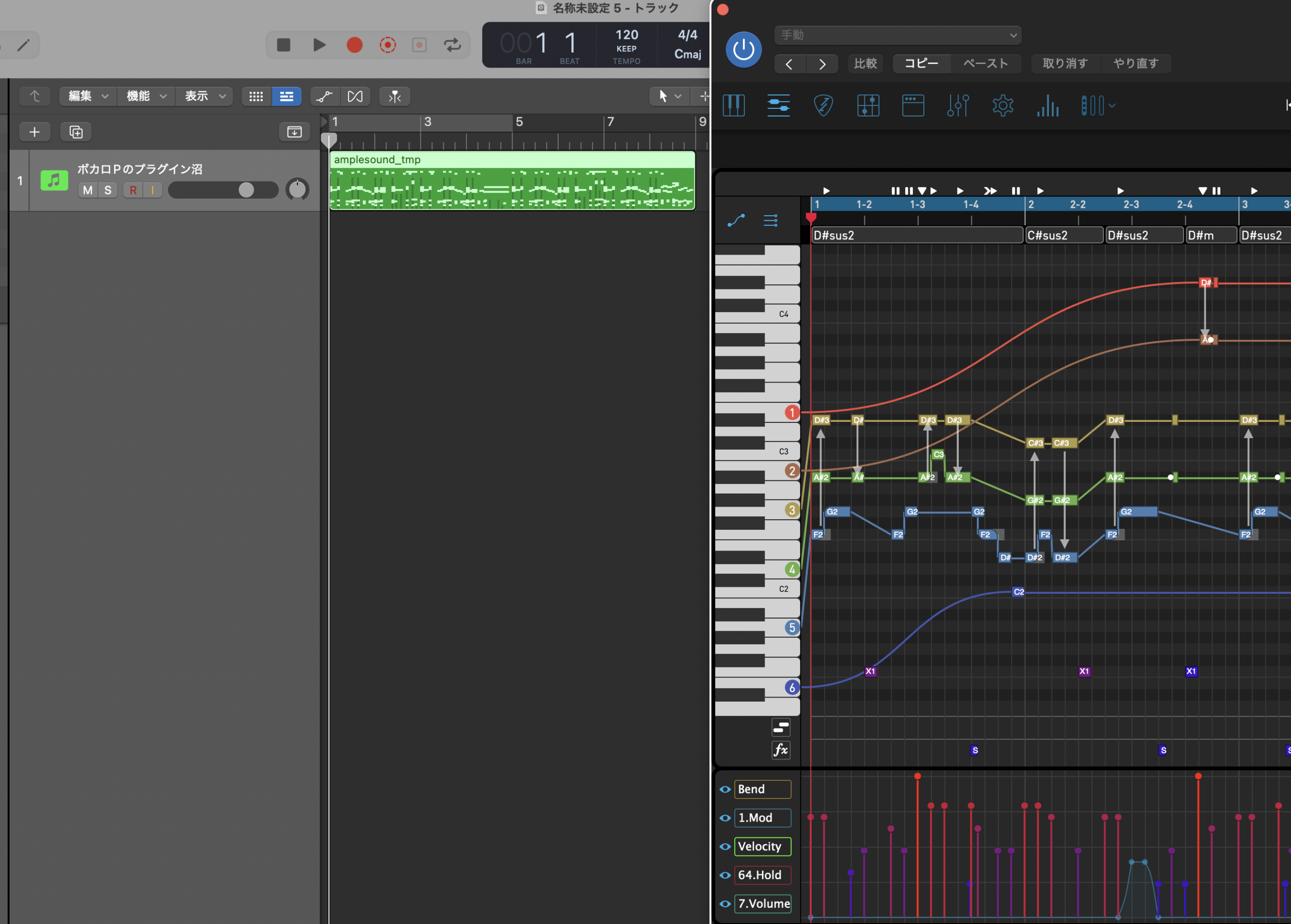Toggle Cycle mode in the transport
Viewport: 1291px width, 924px height.
coord(452,45)
